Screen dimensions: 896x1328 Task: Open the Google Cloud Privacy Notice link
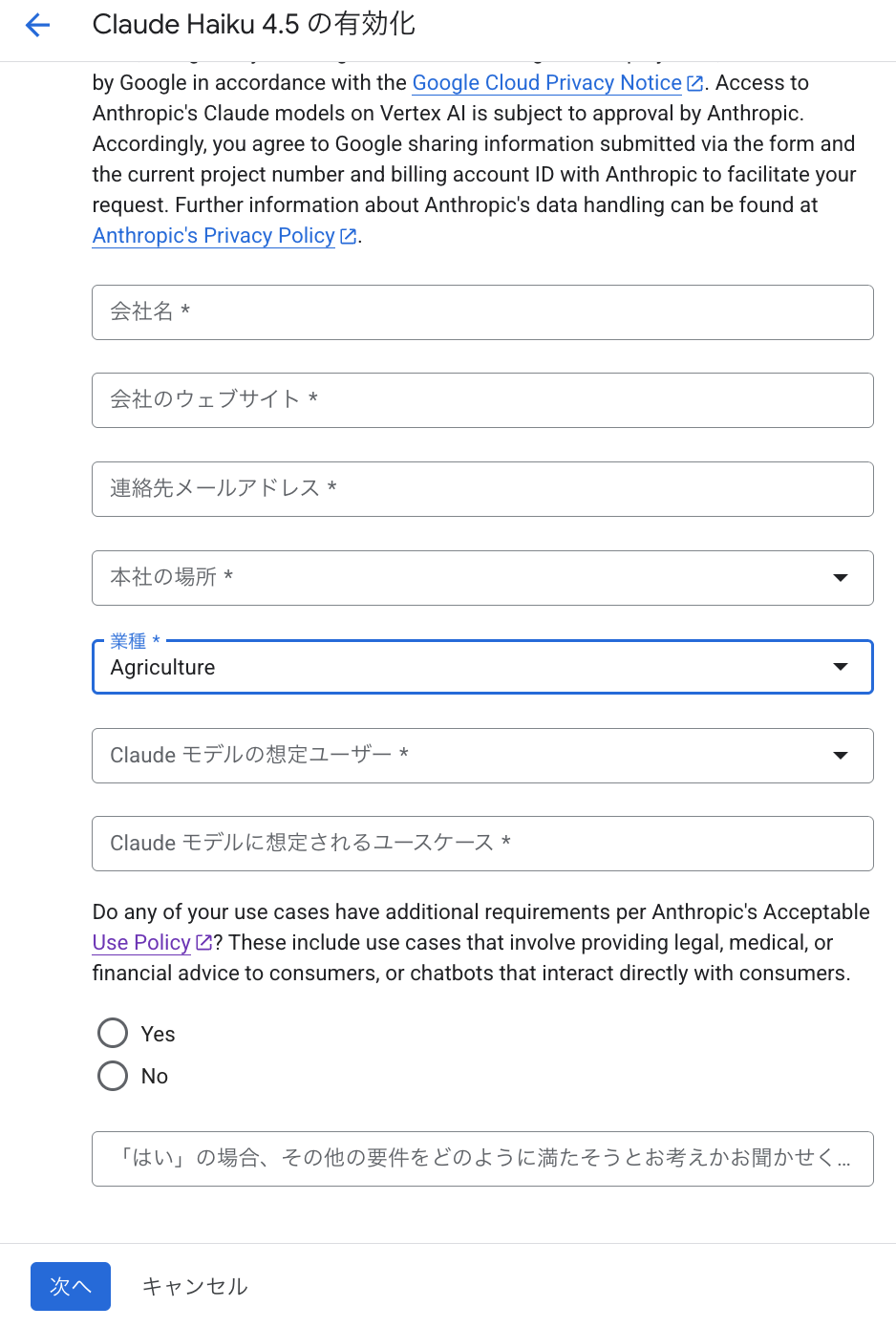point(546,83)
